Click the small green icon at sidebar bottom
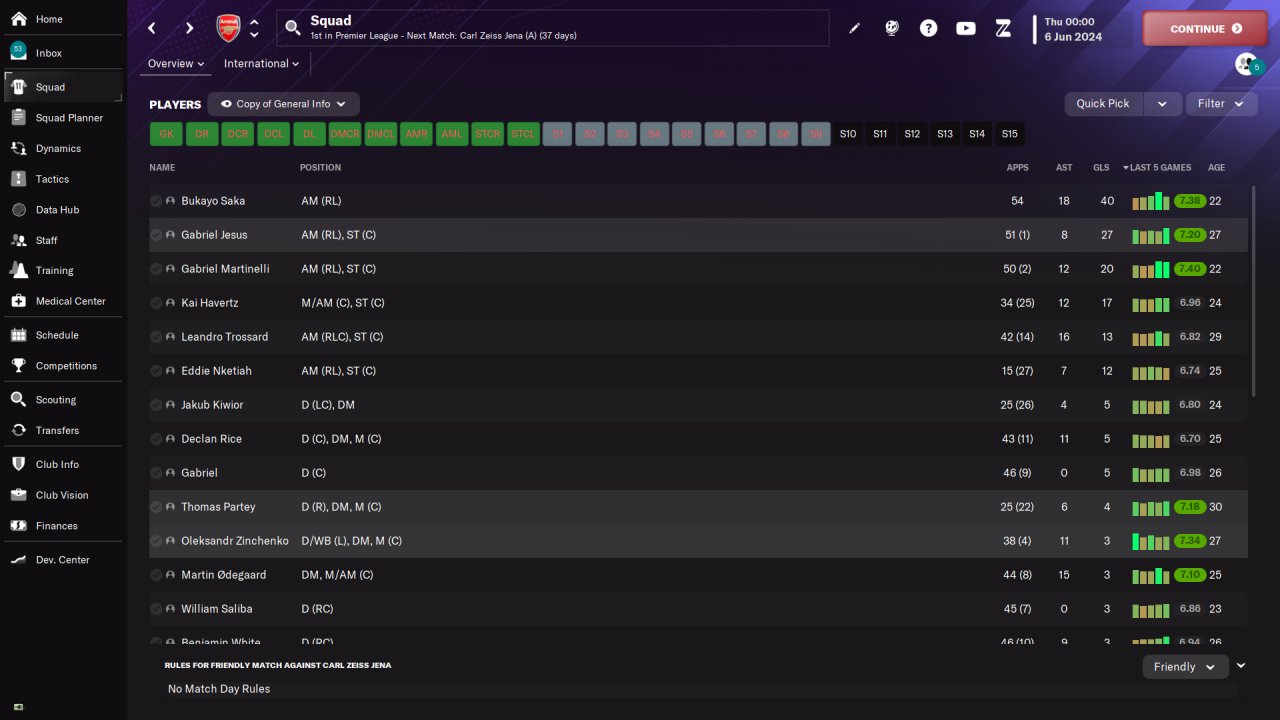This screenshot has height=720, width=1280. [x=18, y=707]
